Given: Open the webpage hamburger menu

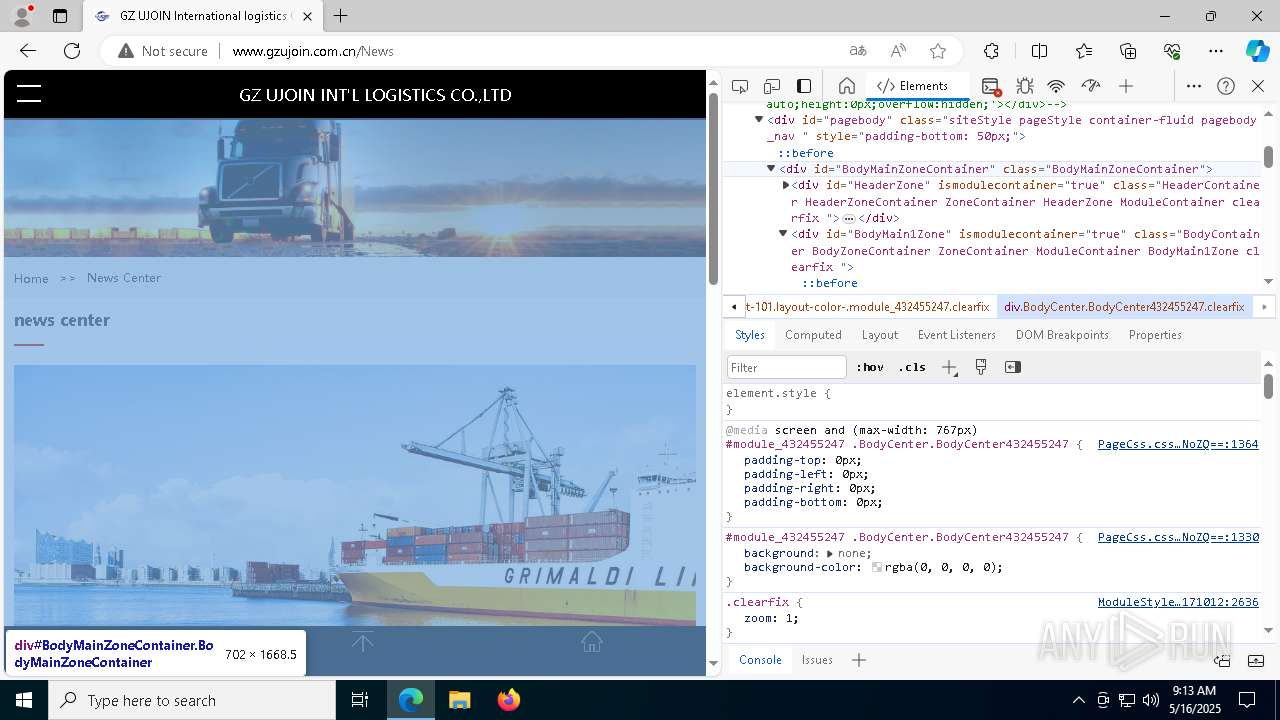Looking at the screenshot, I should [29, 94].
